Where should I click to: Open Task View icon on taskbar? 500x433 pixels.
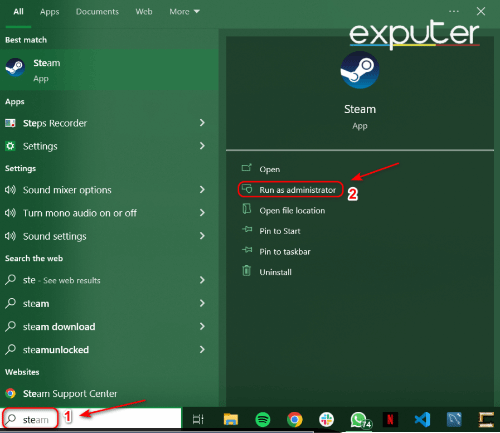(x=198, y=419)
